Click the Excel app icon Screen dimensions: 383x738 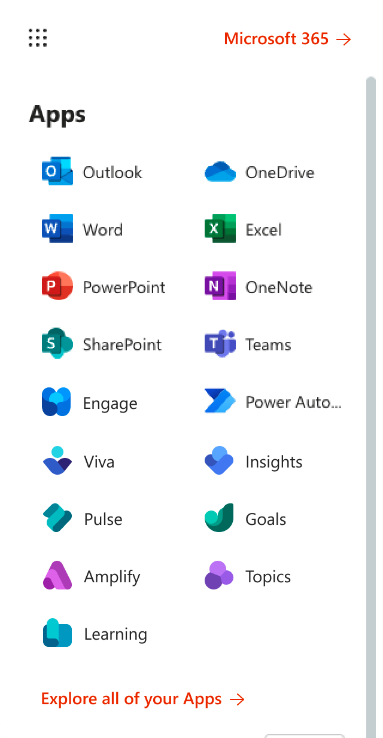(x=220, y=229)
